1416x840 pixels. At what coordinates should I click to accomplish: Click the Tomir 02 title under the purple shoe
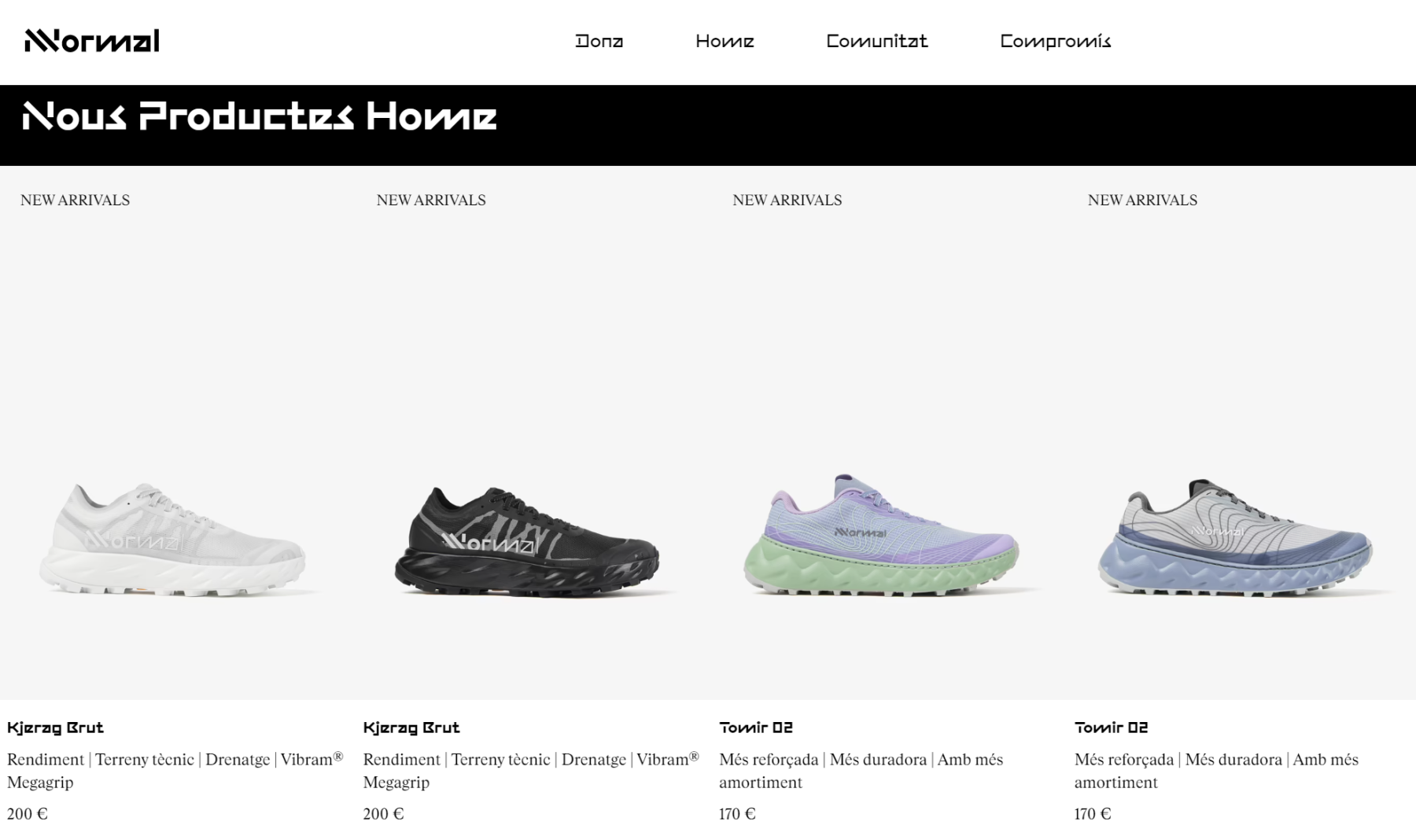pyautogui.click(x=756, y=728)
